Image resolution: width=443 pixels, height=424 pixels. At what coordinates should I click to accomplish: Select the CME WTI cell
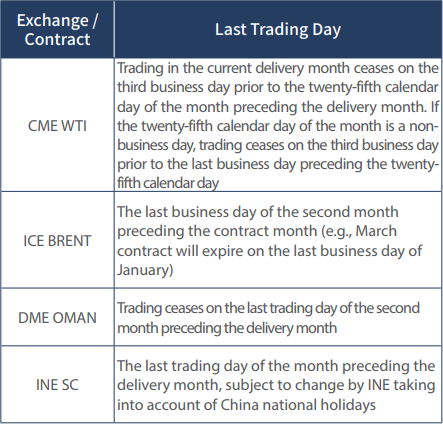click(x=57, y=125)
